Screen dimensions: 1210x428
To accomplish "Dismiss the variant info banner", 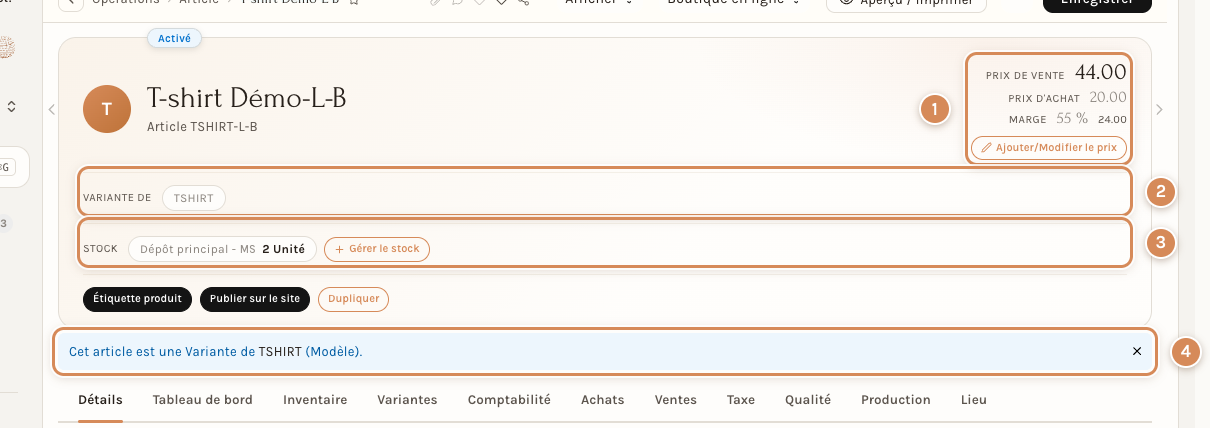I will click(1137, 352).
